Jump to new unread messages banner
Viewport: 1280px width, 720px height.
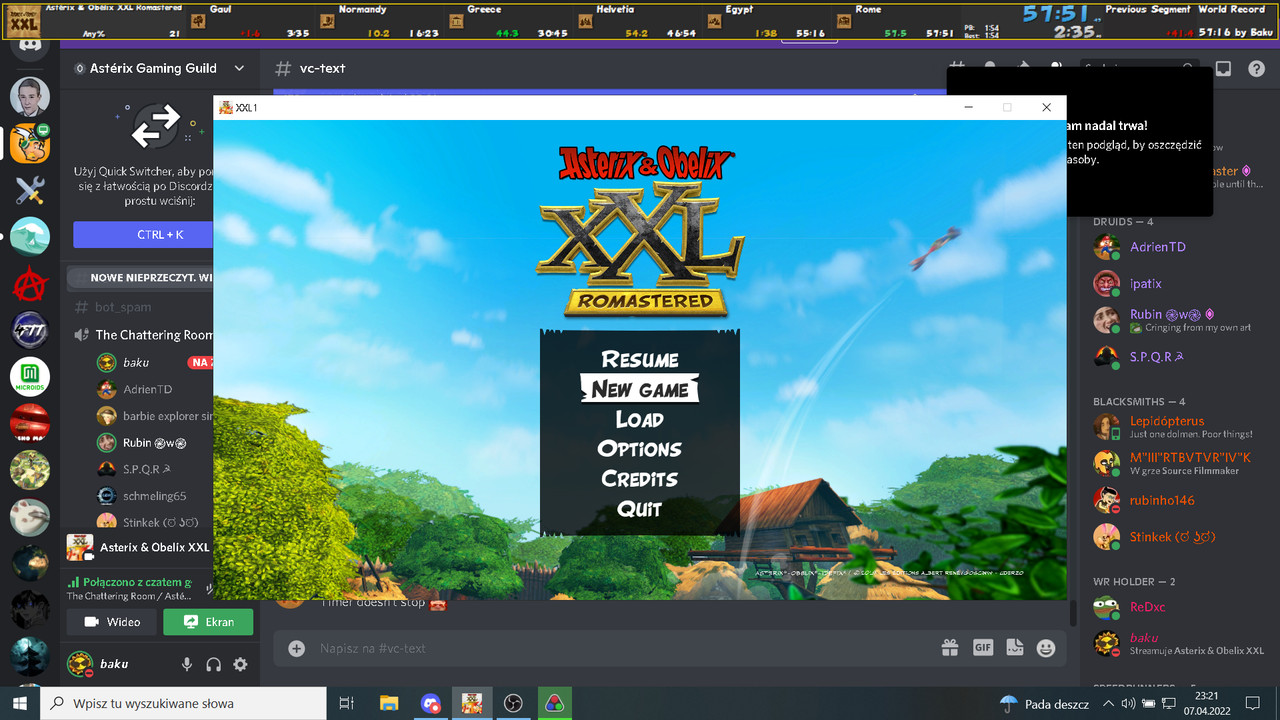click(x=140, y=277)
